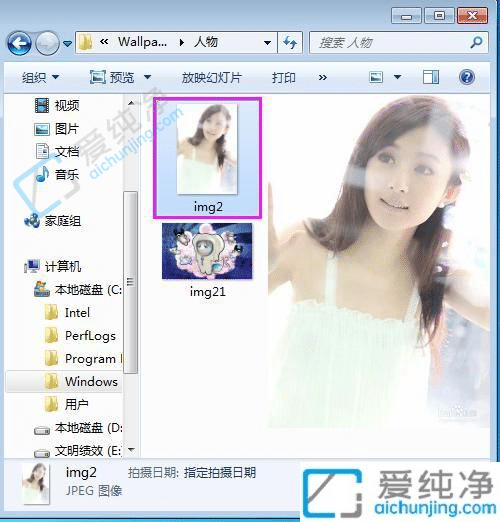
Task: Open 文明绩效 (E:) drive
Action: (78, 451)
